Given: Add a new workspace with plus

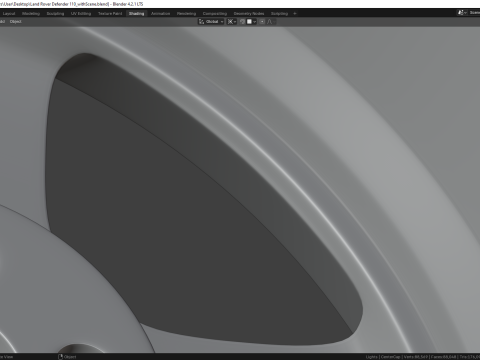Looking at the screenshot, I should pyautogui.click(x=295, y=14).
